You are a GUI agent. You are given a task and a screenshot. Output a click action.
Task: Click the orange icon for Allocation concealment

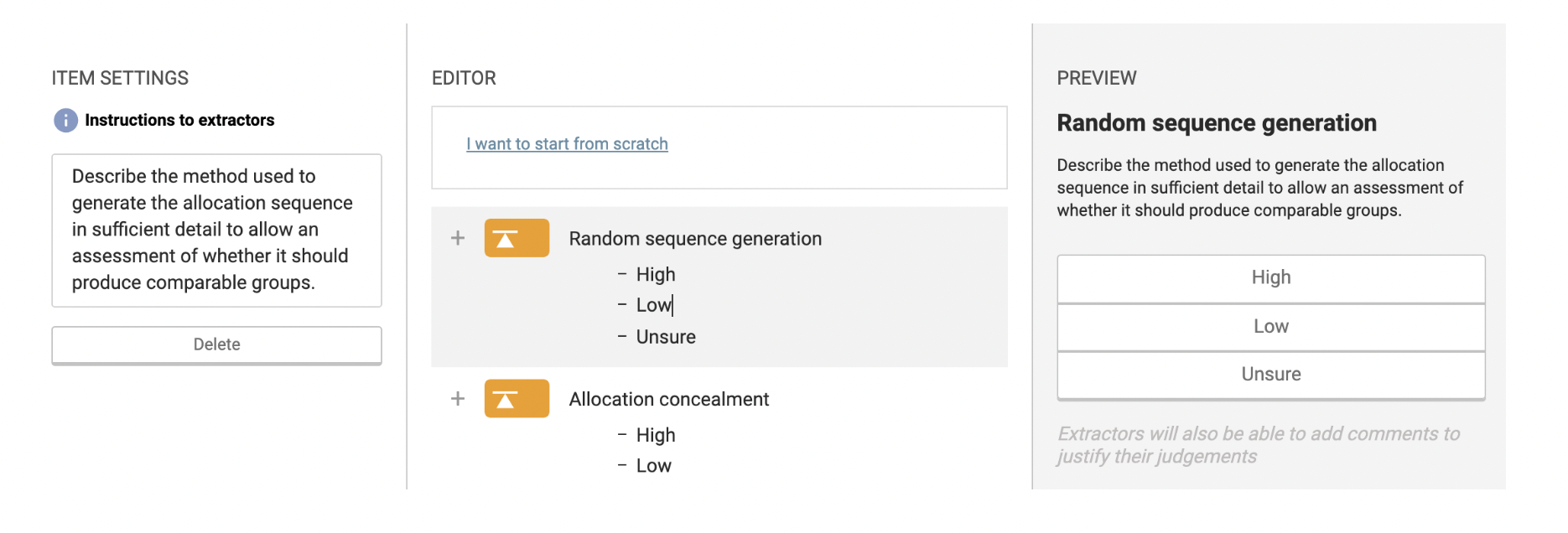pyautogui.click(x=517, y=399)
